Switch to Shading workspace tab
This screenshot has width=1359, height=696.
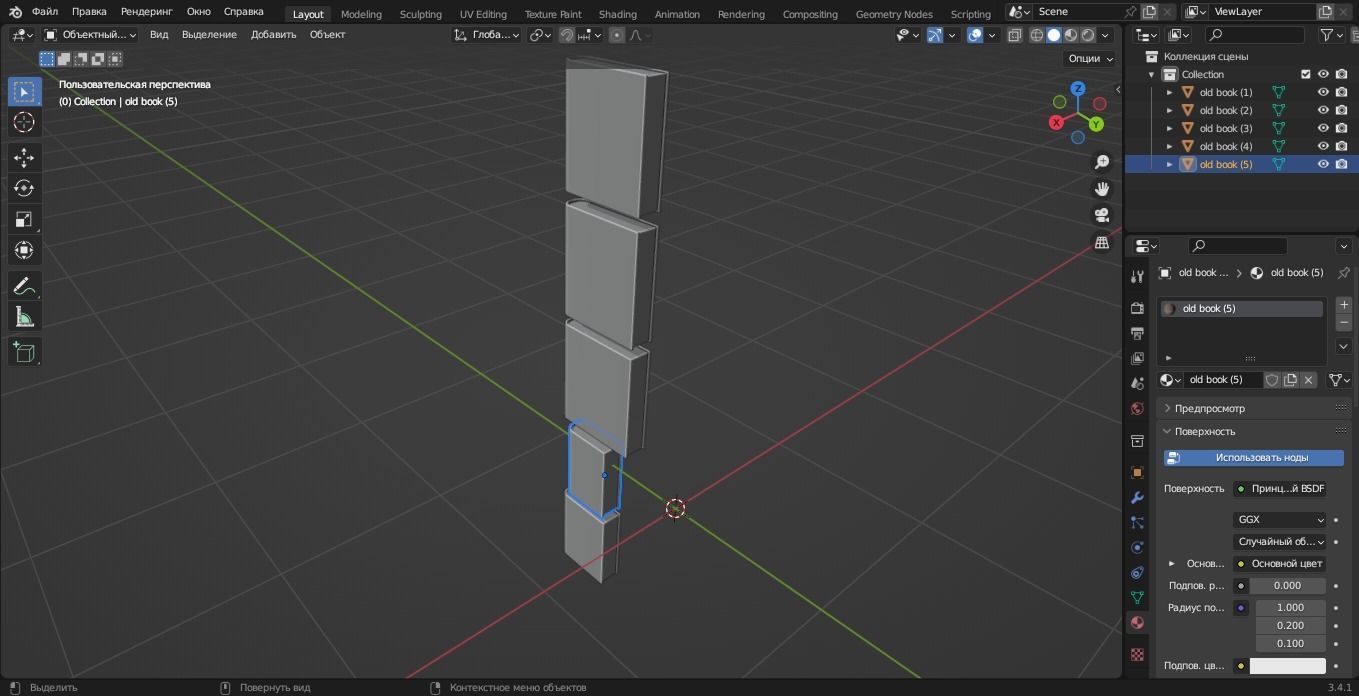[617, 14]
